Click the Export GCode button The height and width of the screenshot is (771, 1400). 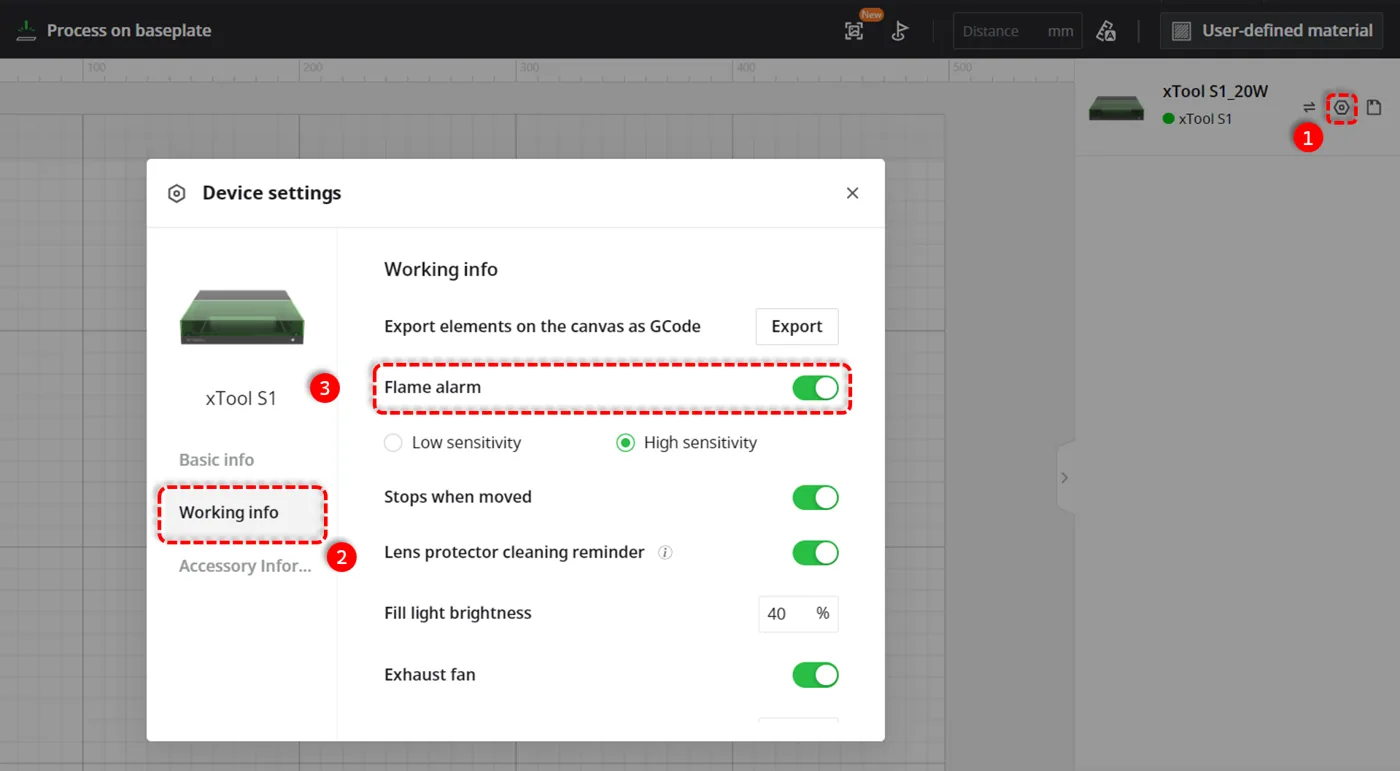(x=797, y=326)
